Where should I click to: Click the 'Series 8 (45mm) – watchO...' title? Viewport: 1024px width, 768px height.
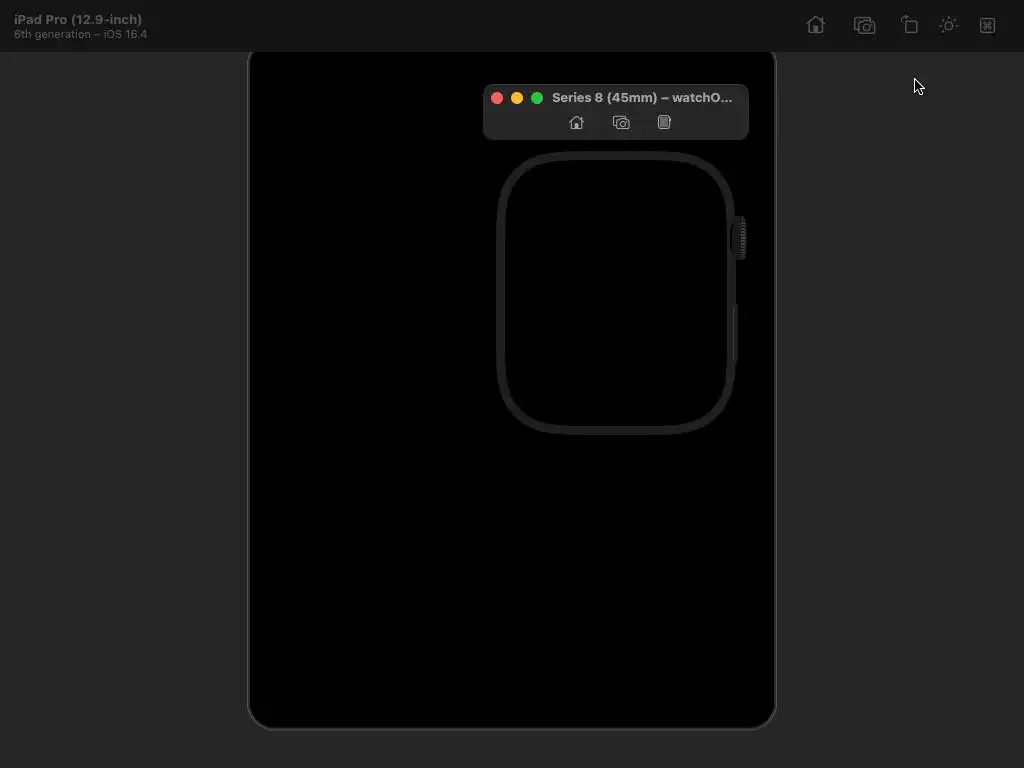(642, 98)
